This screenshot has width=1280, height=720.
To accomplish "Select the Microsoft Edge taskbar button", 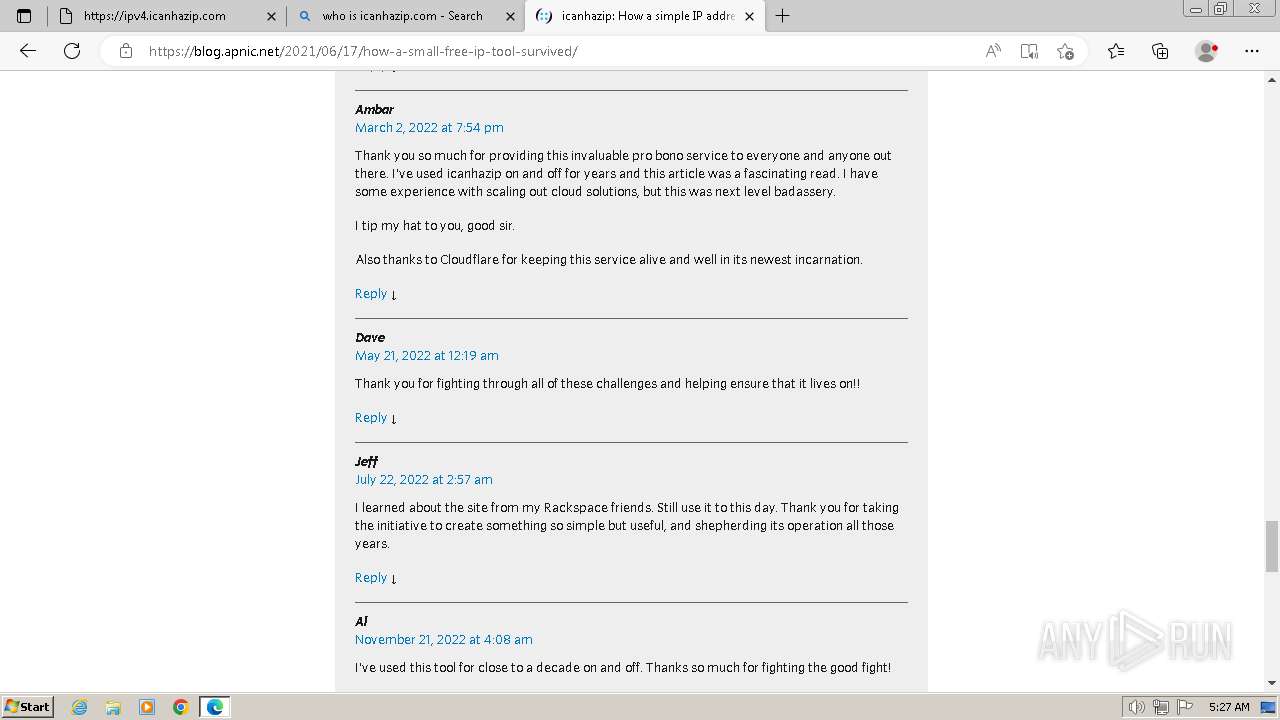I will (215, 707).
